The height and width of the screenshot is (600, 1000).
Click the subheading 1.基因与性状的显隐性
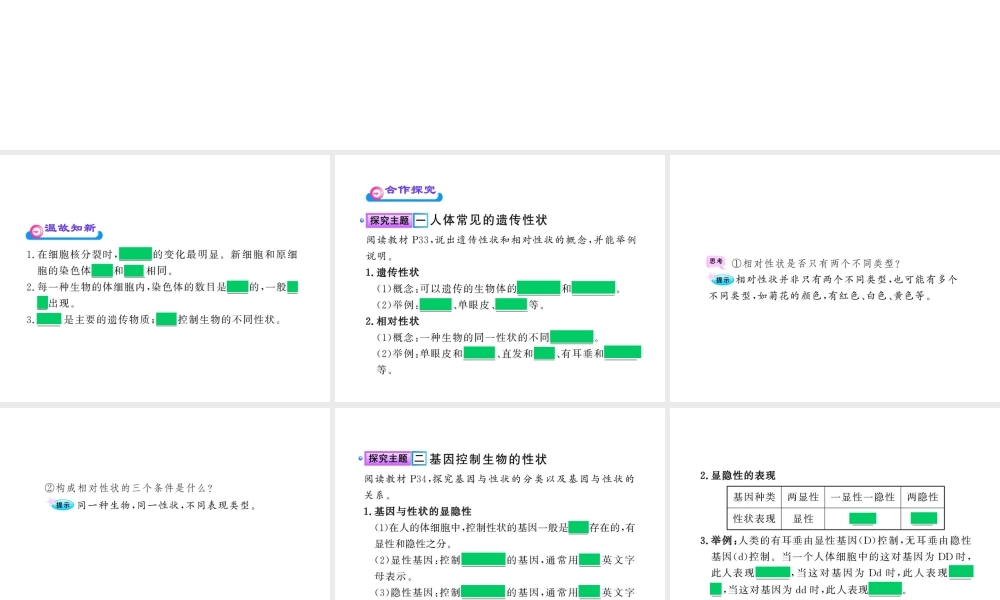click(x=418, y=511)
